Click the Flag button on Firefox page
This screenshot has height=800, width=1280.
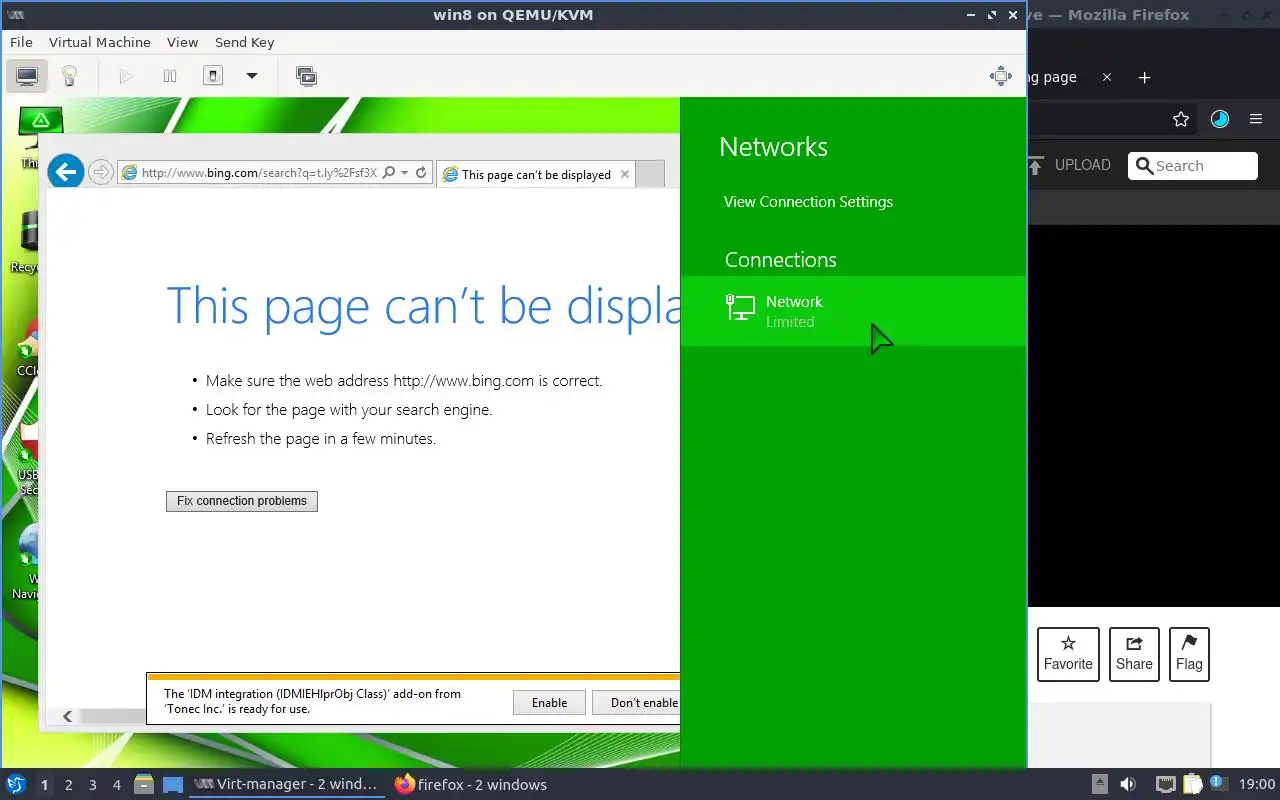tap(1189, 654)
